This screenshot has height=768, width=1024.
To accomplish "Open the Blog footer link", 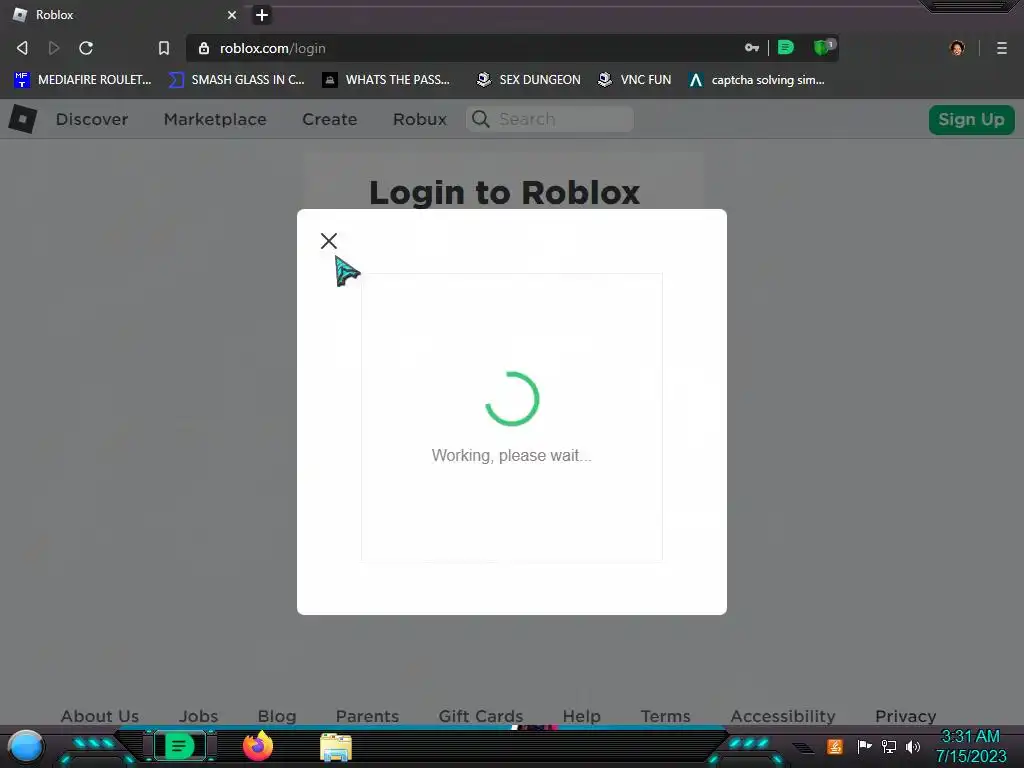I will pos(277,716).
